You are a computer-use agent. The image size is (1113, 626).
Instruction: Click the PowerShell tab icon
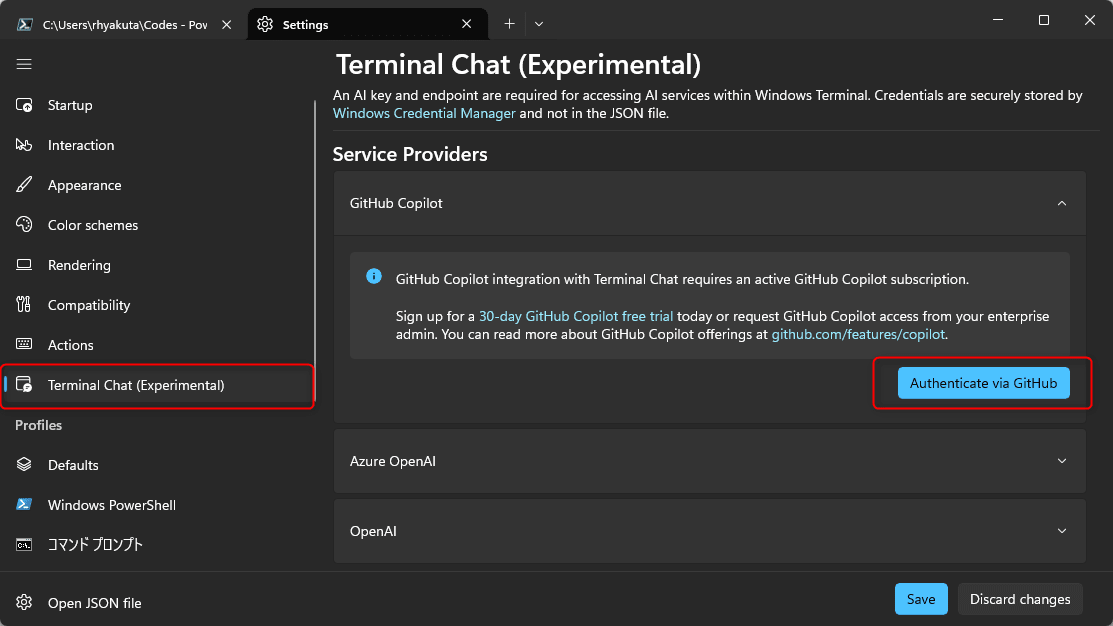coord(25,24)
